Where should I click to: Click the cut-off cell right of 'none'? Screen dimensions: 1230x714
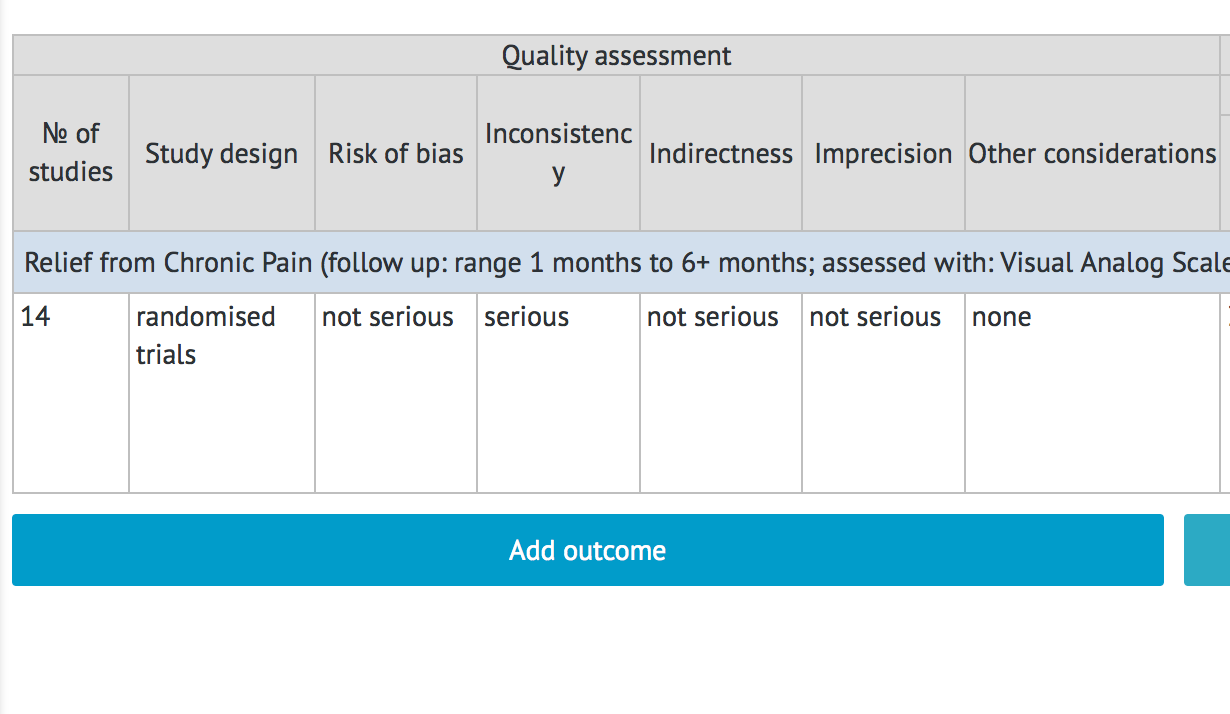coord(1225,392)
